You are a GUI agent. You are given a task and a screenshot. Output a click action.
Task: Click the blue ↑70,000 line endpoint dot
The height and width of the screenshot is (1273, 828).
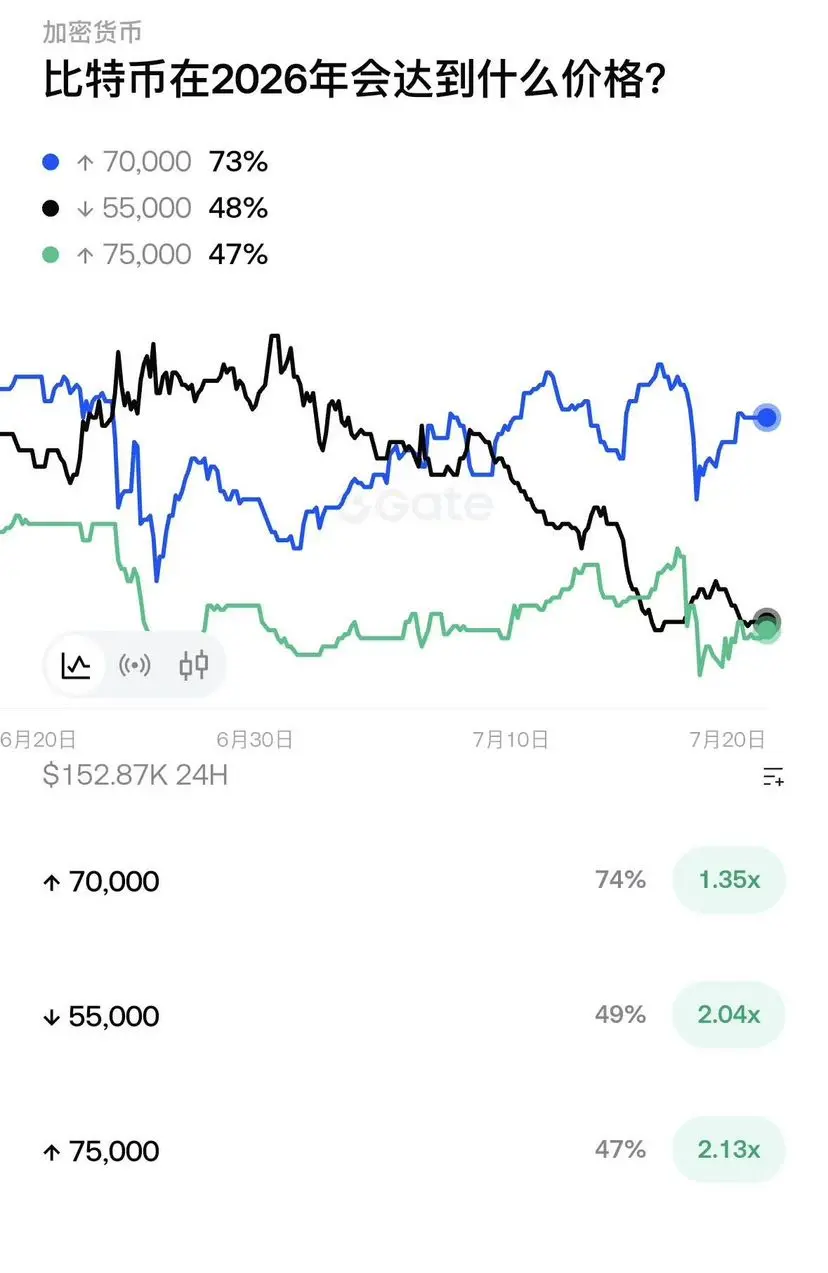coord(767,417)
